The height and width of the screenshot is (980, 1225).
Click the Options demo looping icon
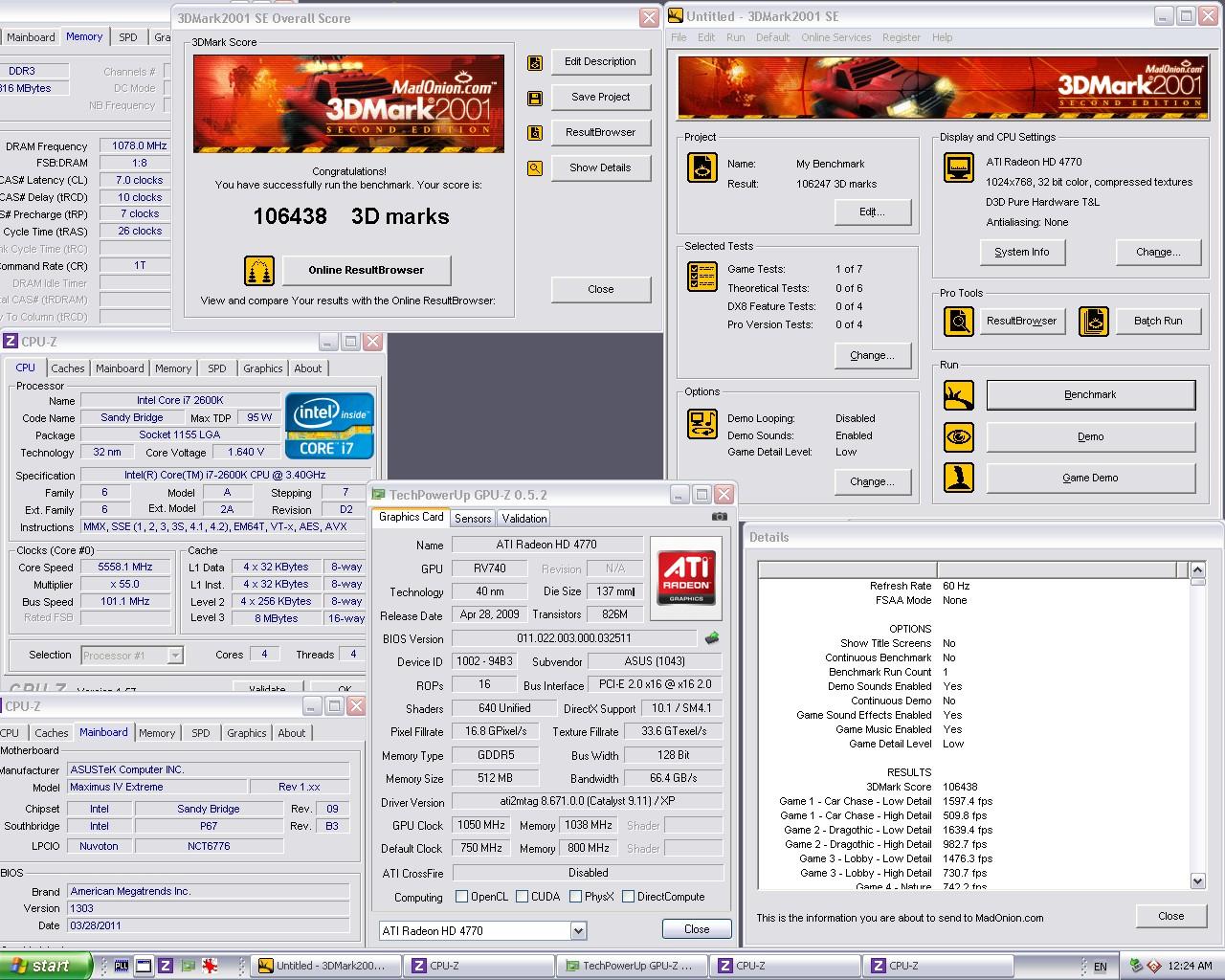point(702,424)
